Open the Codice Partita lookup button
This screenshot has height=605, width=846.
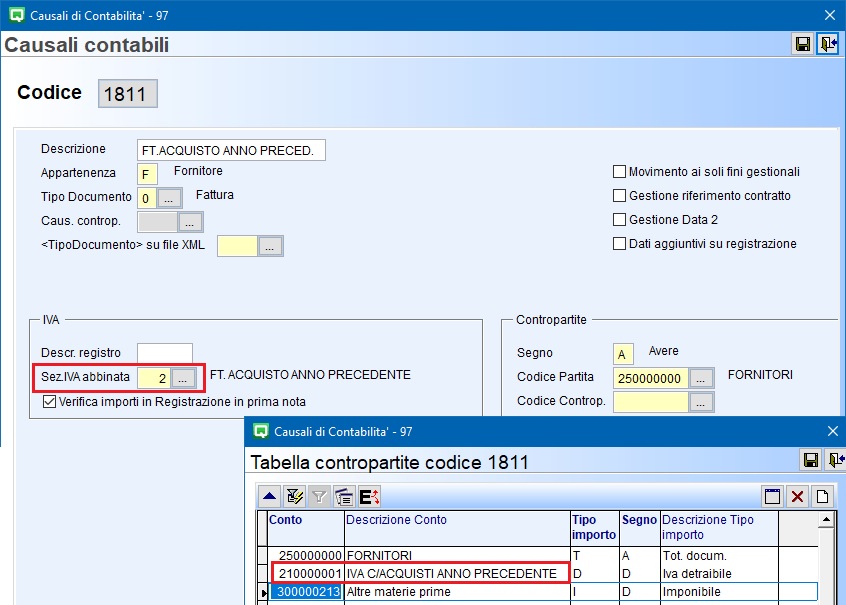701,378
